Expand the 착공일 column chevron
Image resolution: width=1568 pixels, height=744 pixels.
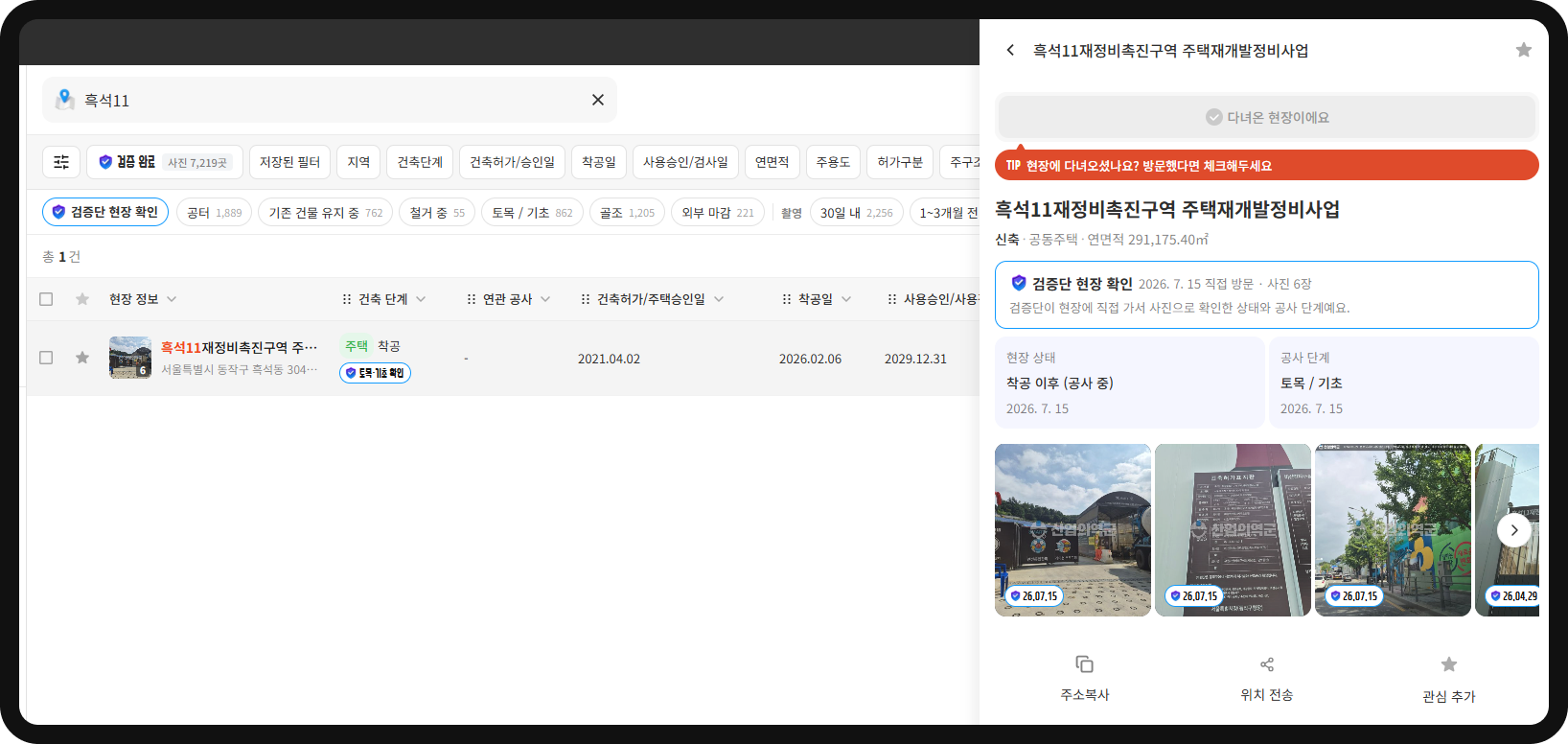[x=846, y=299]
